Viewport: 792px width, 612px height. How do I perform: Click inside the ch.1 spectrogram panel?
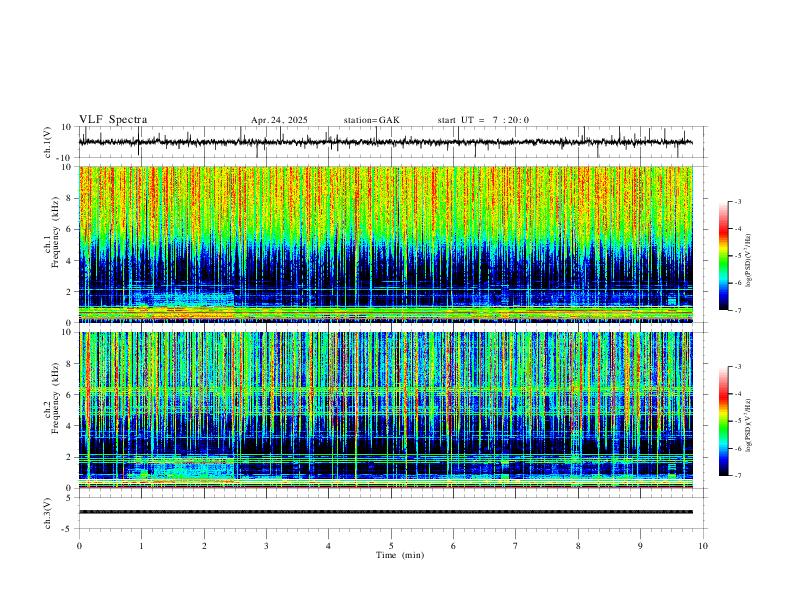[385, 244]
